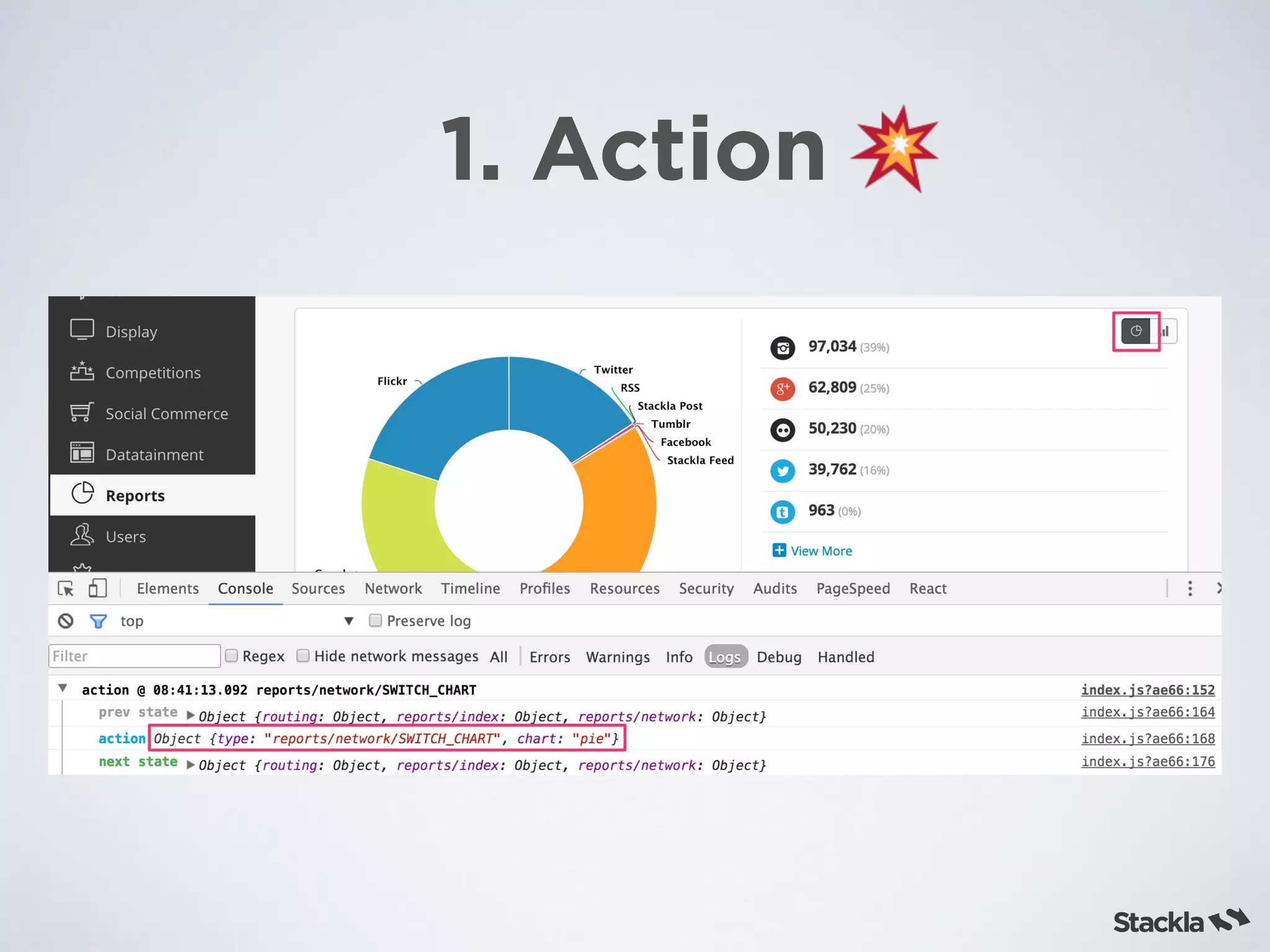Switch to the Network tab
Screen dimensions: 1270x952
[x=393, y=588]
